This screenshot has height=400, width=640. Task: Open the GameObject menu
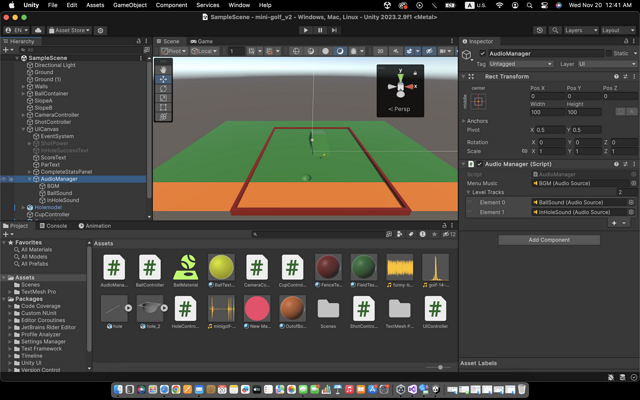point(130,5)
